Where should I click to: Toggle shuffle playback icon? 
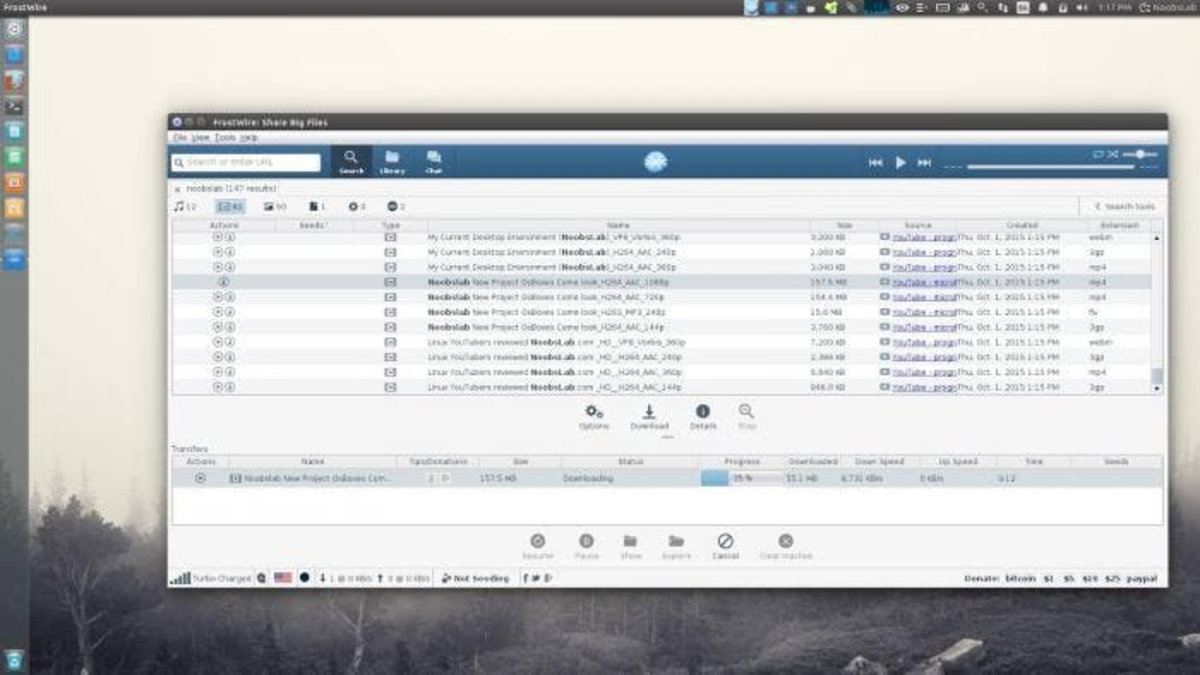click(x=1112, y=154)
